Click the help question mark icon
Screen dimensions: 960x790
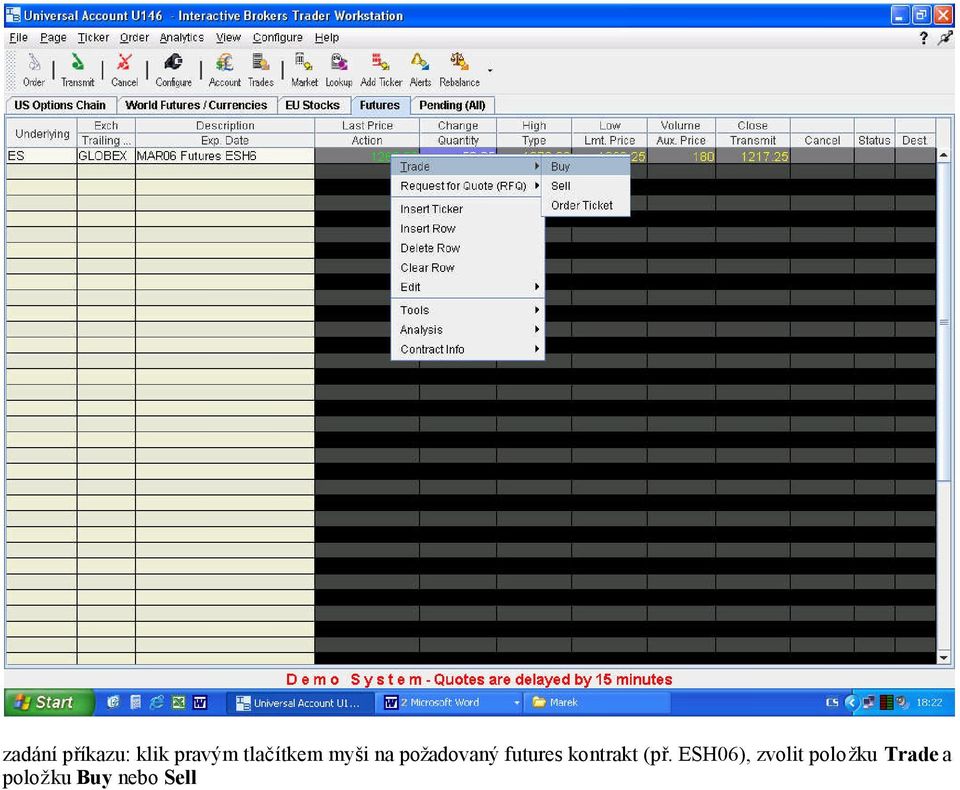click(923, 39)
